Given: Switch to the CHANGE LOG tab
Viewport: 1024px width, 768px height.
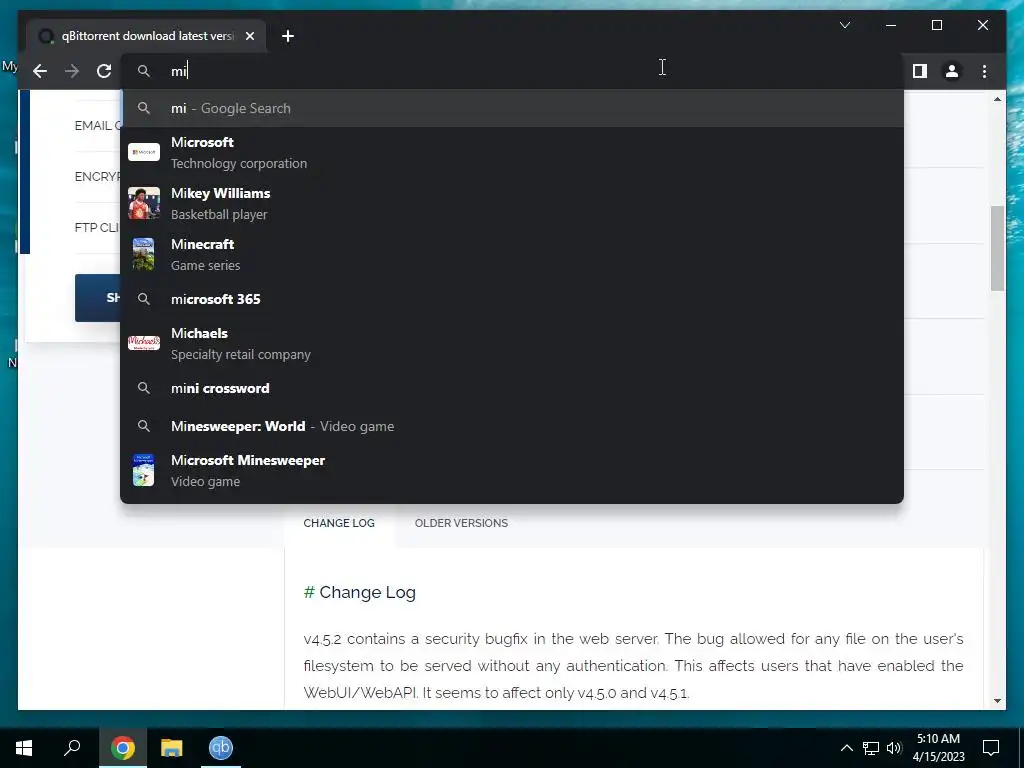Looking at the screenshot, I should (x=339, y=523).
